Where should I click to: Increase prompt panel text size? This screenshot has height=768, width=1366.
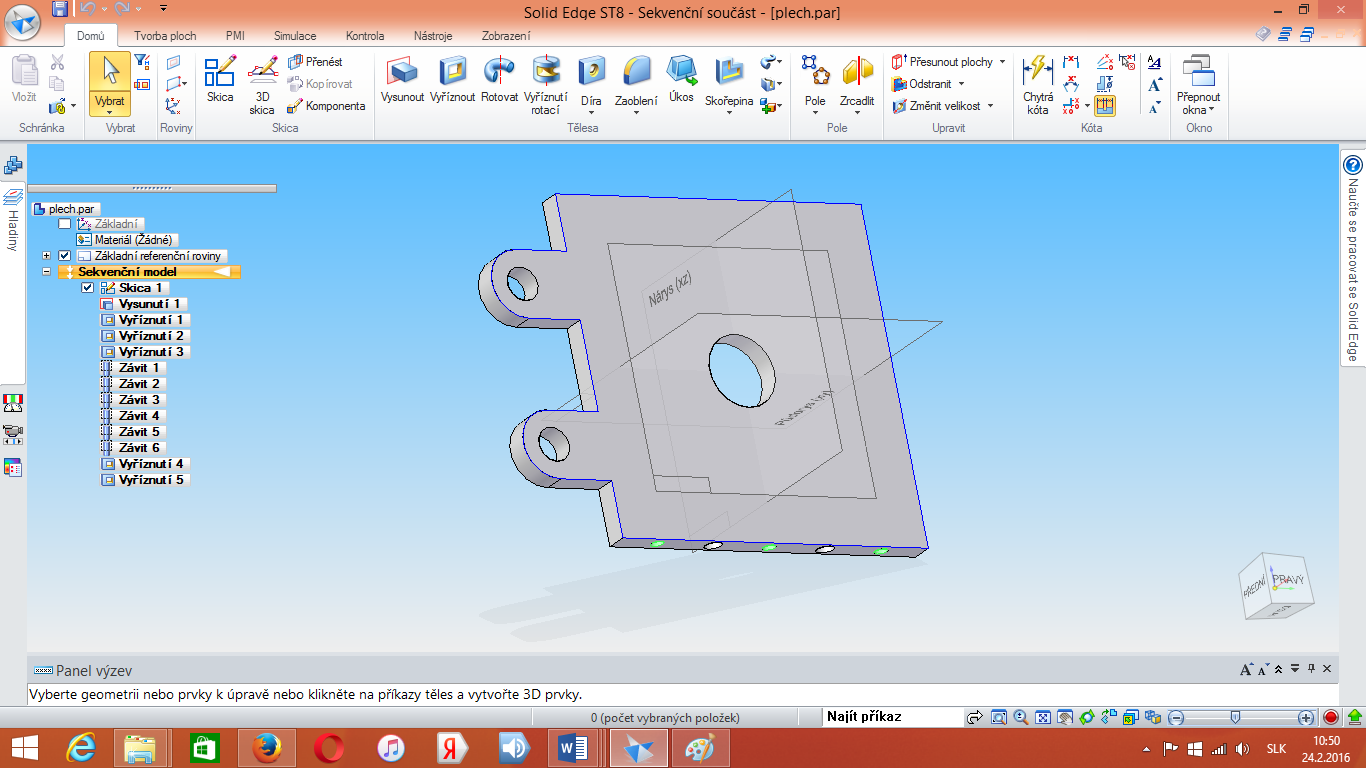click(x=1245, y=670)
